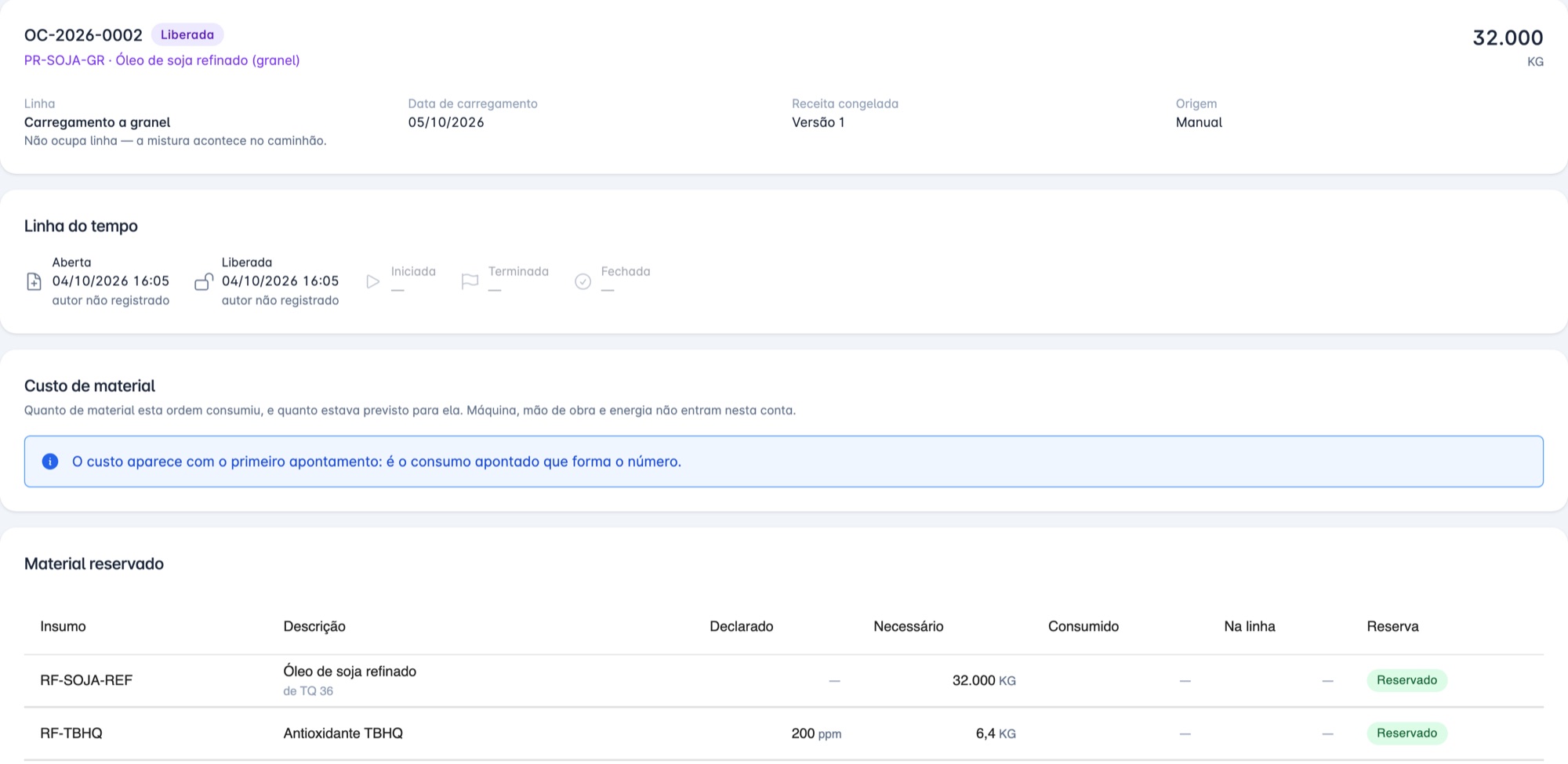
Task: Click the Necessário column header
Action: [908, 626]
